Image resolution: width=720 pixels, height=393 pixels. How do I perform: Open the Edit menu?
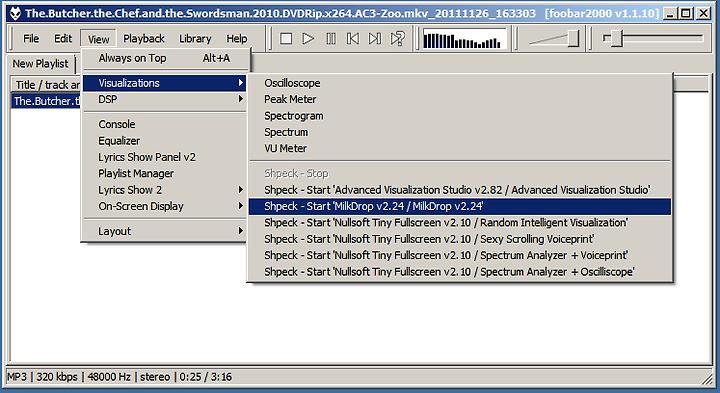point(63,39)
